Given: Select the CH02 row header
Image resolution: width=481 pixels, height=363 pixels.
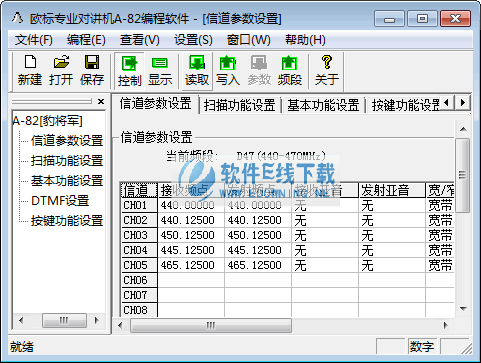Looking at the screenshot, I should coord(139,220).
